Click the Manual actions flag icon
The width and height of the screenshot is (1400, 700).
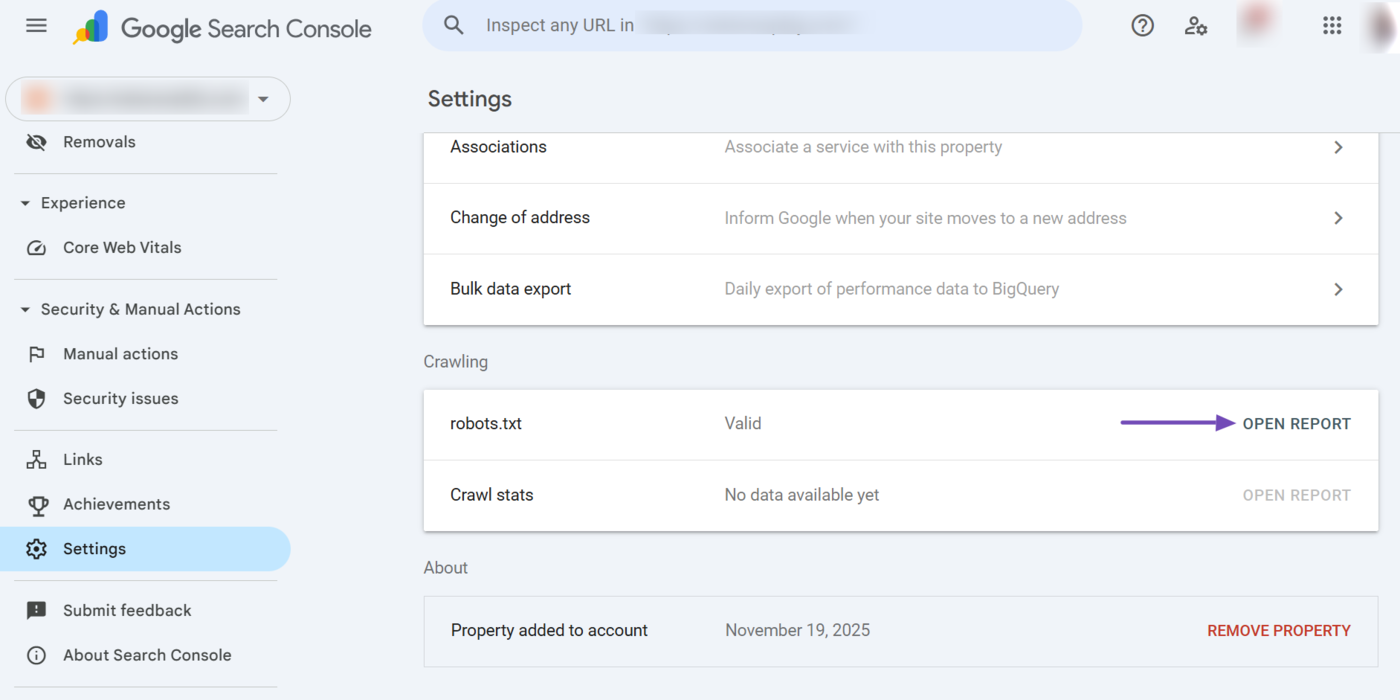[36, 353]
